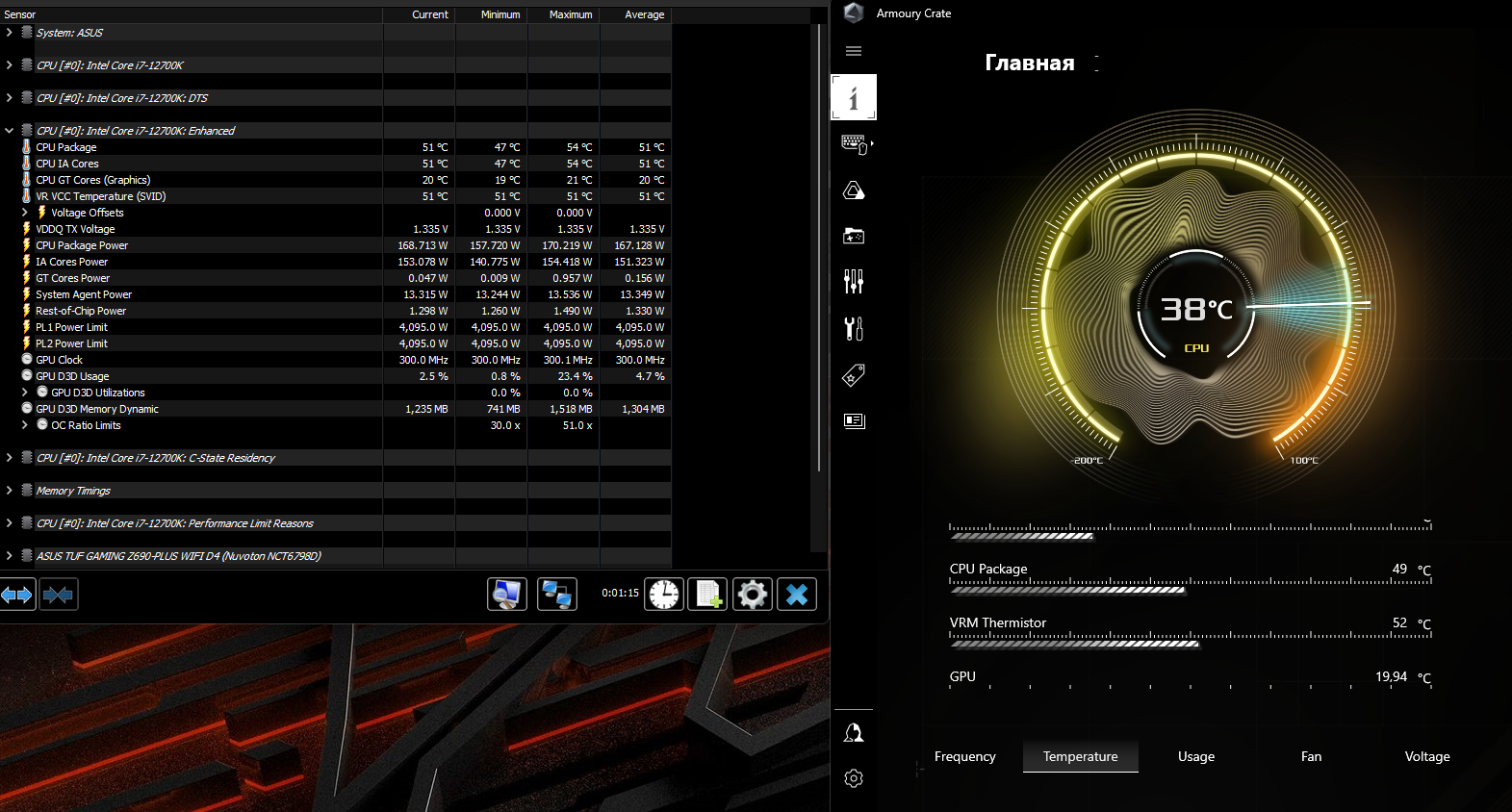
Task: Expand the C-State Residency group
Action: (x=10, y=458)
